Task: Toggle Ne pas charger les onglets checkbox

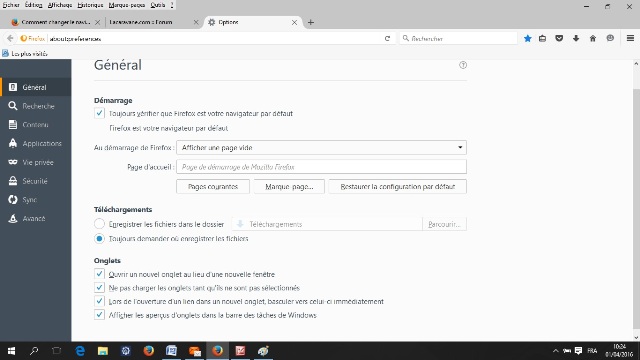Action: pyautogui.click(x=99, y=287)
